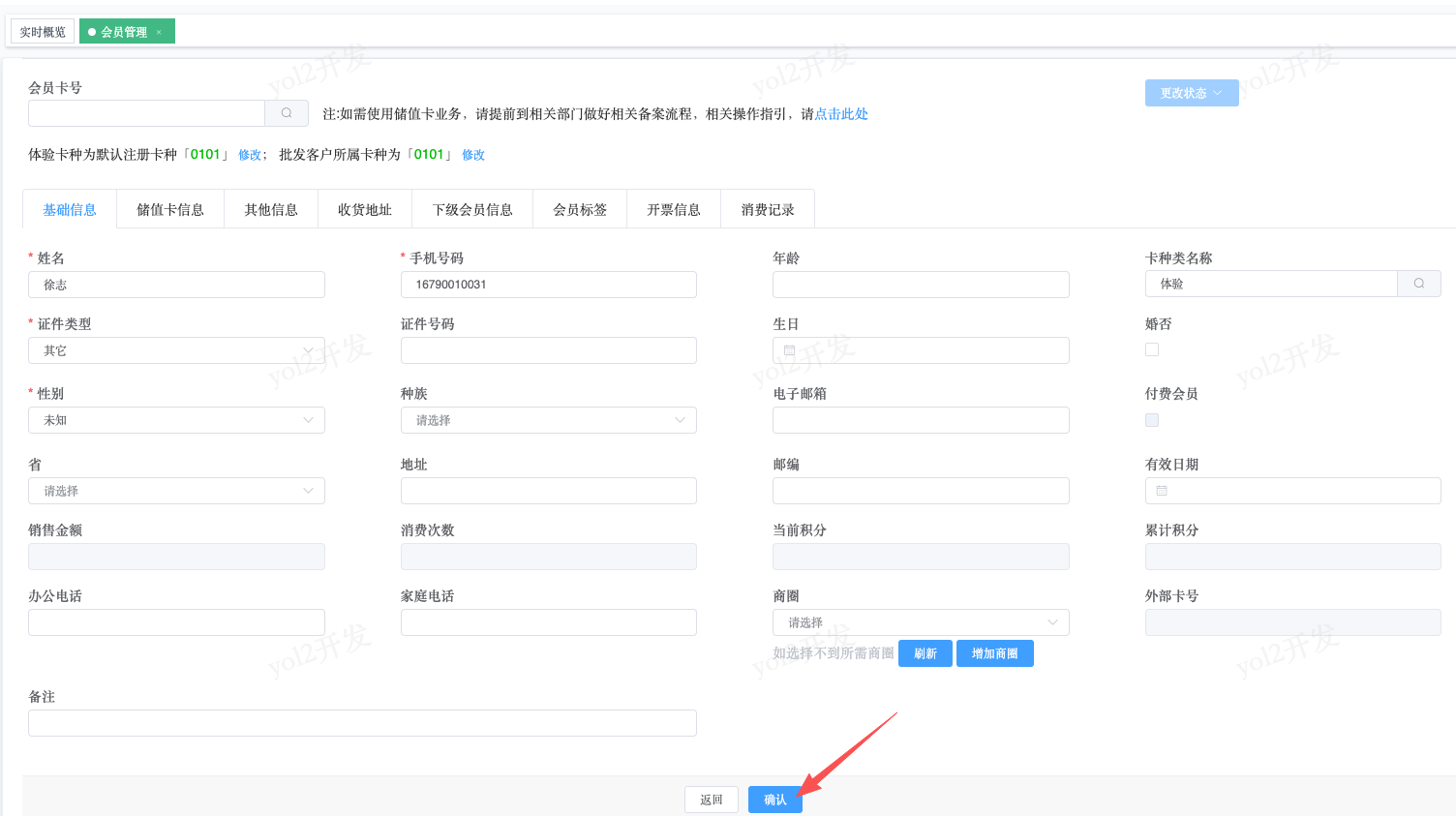Switch to the 会员标签 tab
The image size is (1456, 816).
coord(580,209)
